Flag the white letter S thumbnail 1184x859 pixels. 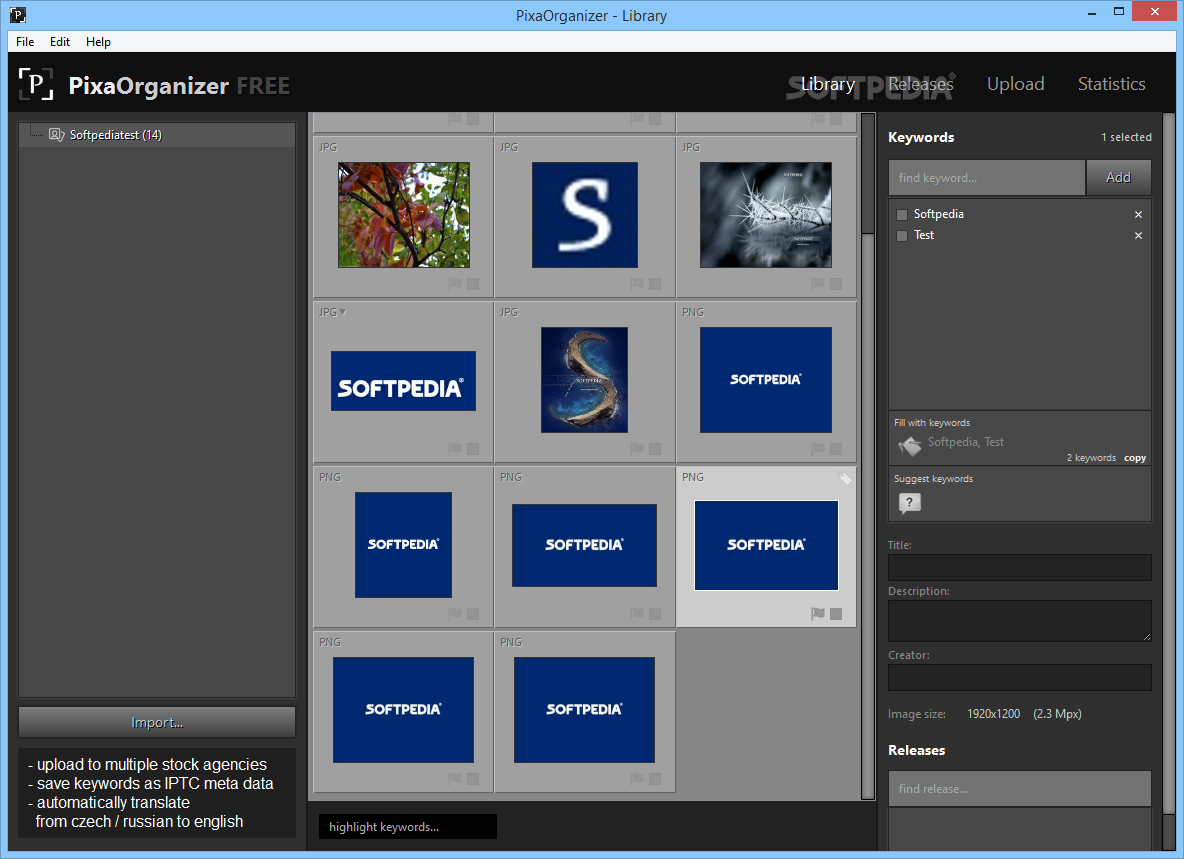[x=637, y=284]
